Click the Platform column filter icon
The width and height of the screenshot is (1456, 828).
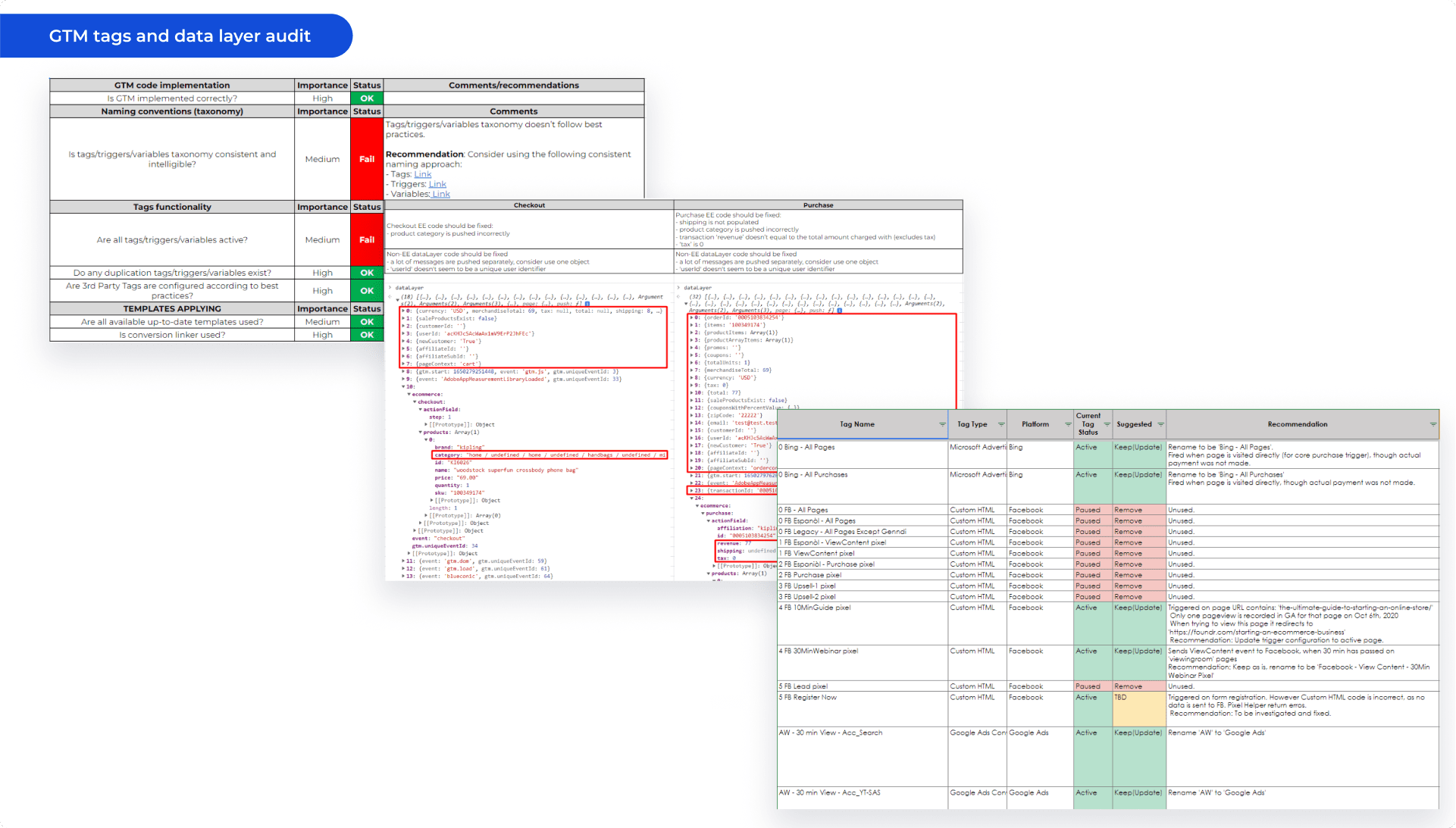tap(1068, 424)
